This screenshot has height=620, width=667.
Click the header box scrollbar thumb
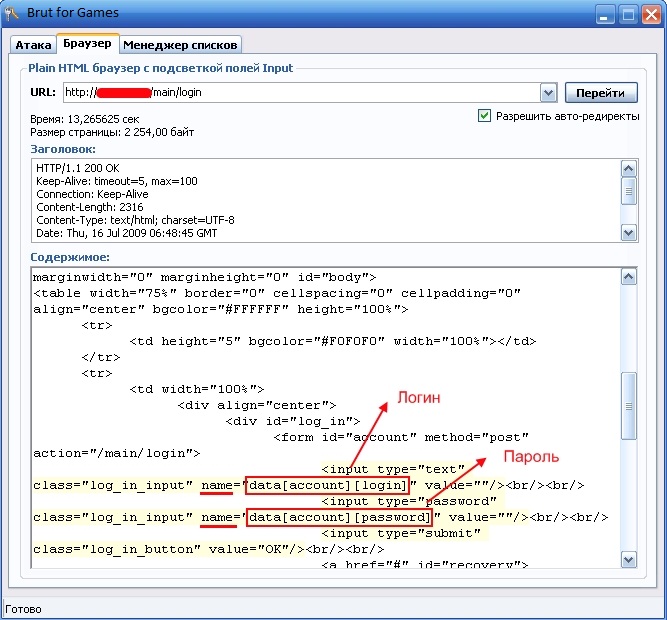629,191
